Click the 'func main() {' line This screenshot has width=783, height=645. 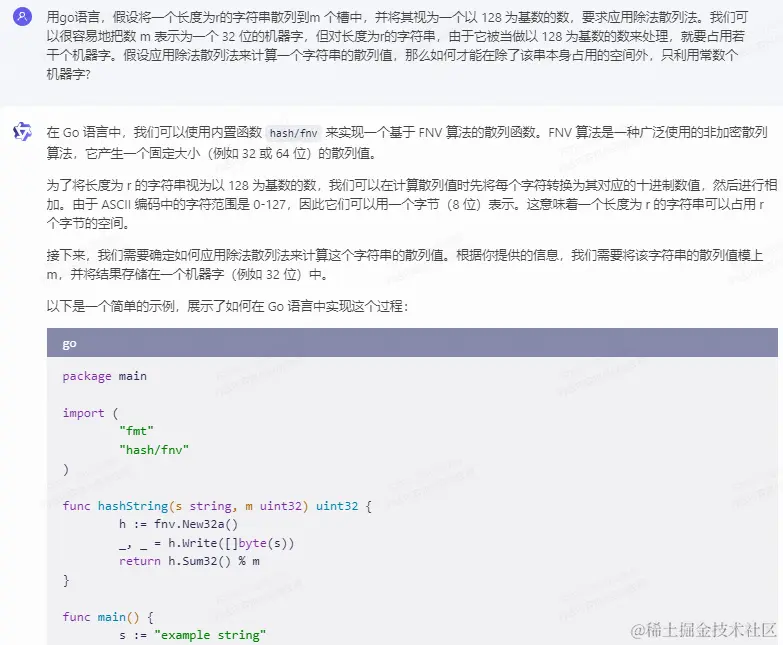point(108,617)
